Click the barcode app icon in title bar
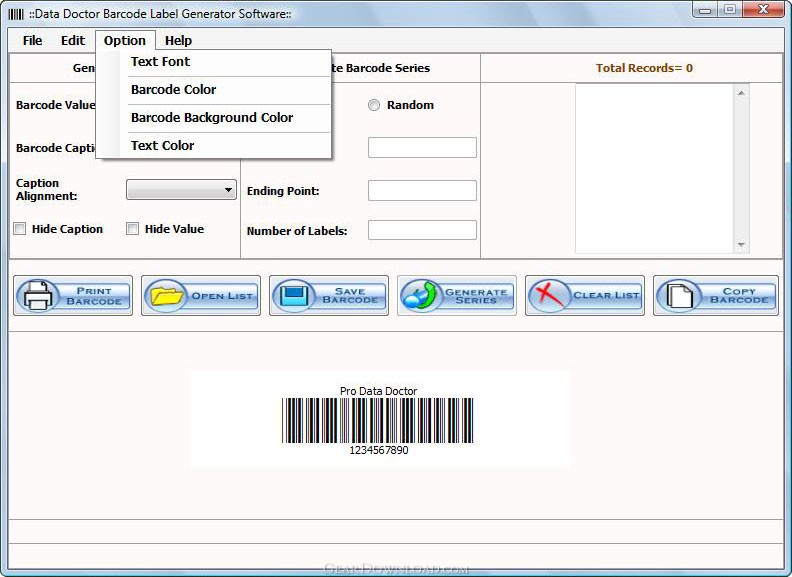 [16, 14]
